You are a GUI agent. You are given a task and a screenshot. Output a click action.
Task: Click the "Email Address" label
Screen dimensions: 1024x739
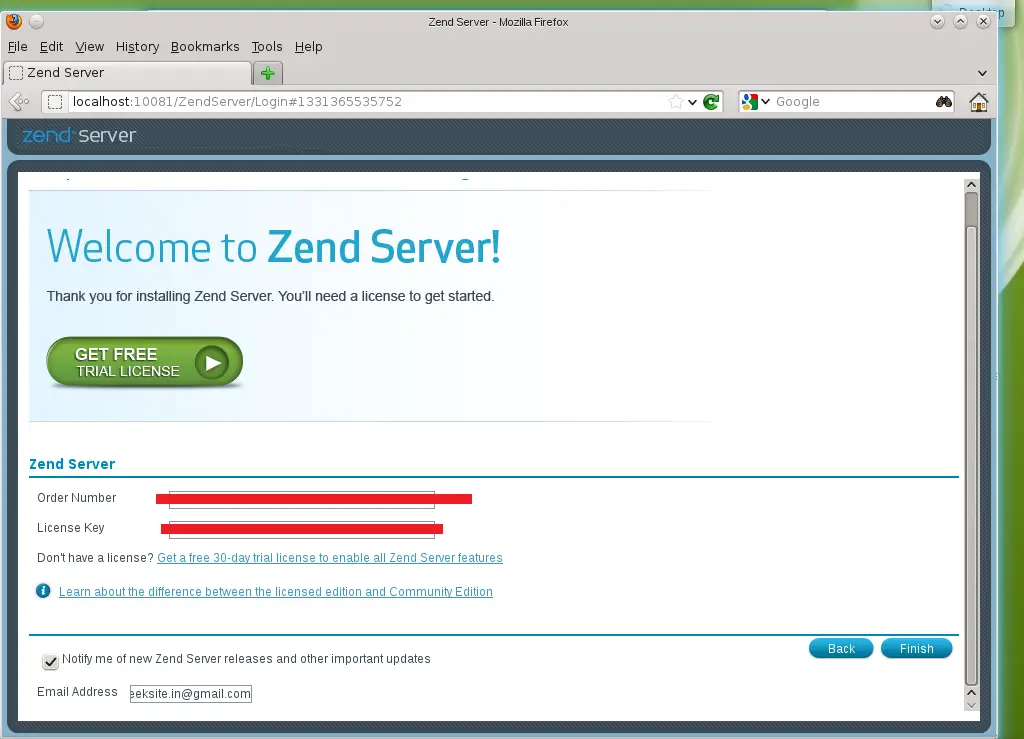pos(77,691)
